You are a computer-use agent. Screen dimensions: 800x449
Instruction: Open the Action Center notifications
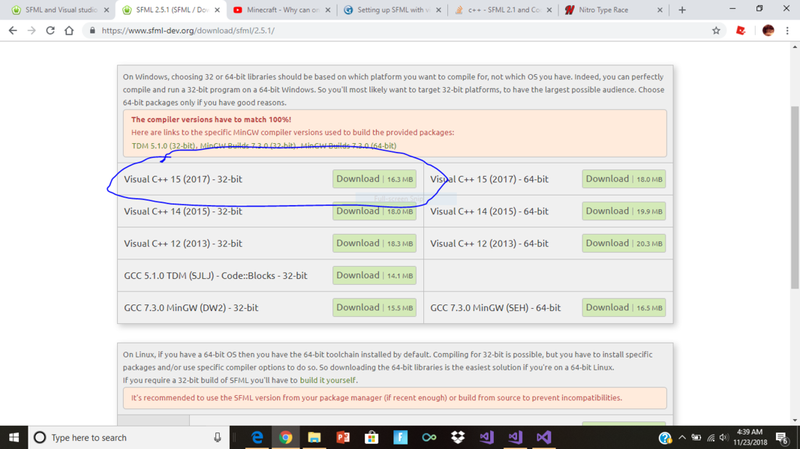(x=782, y=438)
